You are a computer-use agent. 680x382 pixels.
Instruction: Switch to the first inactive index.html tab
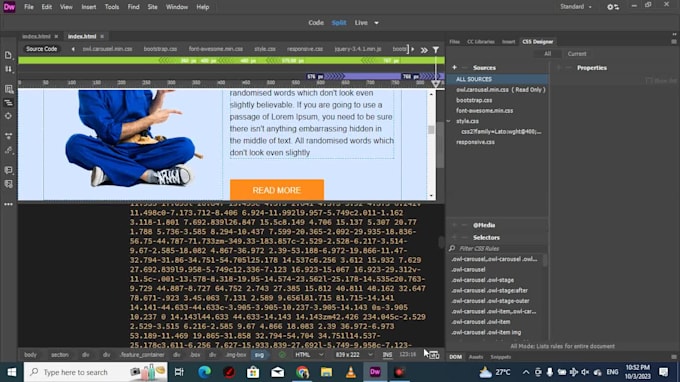(x=36, y=36)
